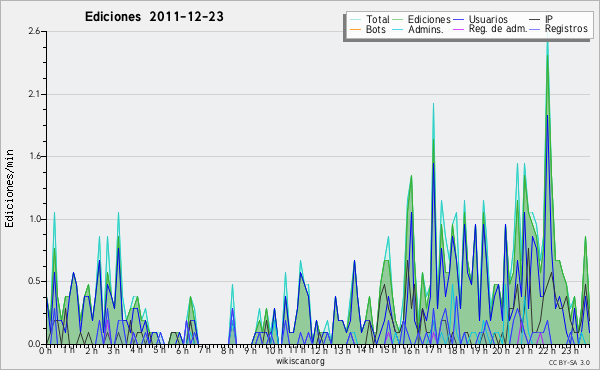Click the 23 h axis tick label
This screenshot has width=600, height=370.
570,350
